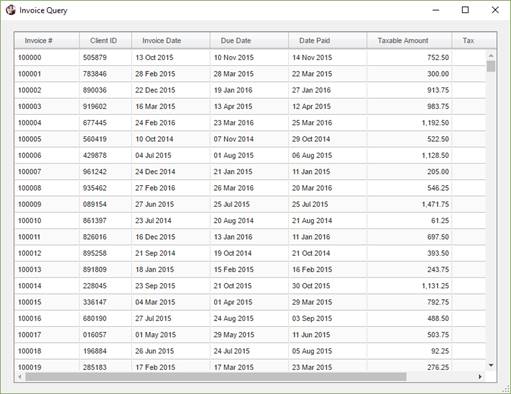
Task: Click the horizontal scrollbar right arrow
Action: tap(480, 377)
